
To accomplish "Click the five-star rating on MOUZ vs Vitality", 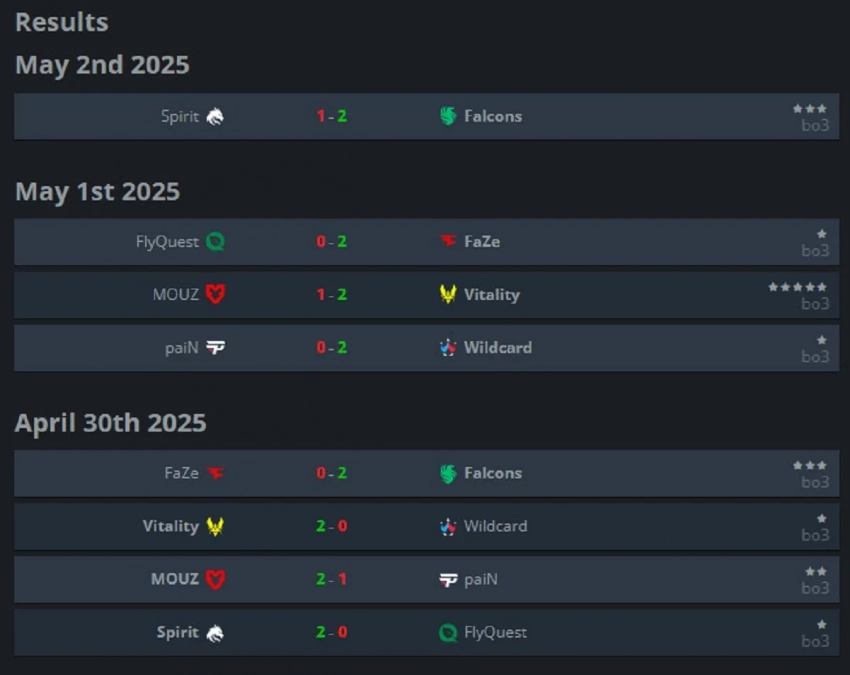I will pyautogui.click(x=797, y=287).
